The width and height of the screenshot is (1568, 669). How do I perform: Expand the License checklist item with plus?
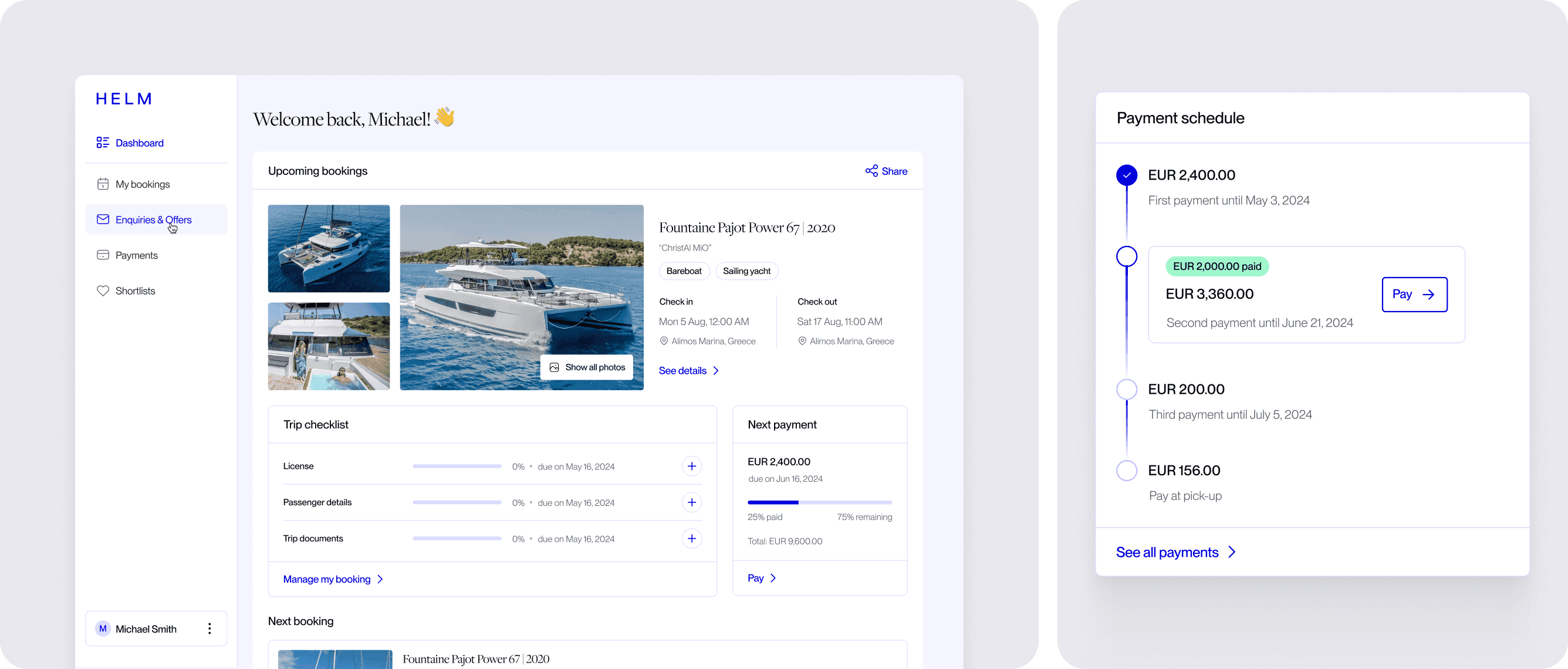pyautogui.click(x=691, y=467)
